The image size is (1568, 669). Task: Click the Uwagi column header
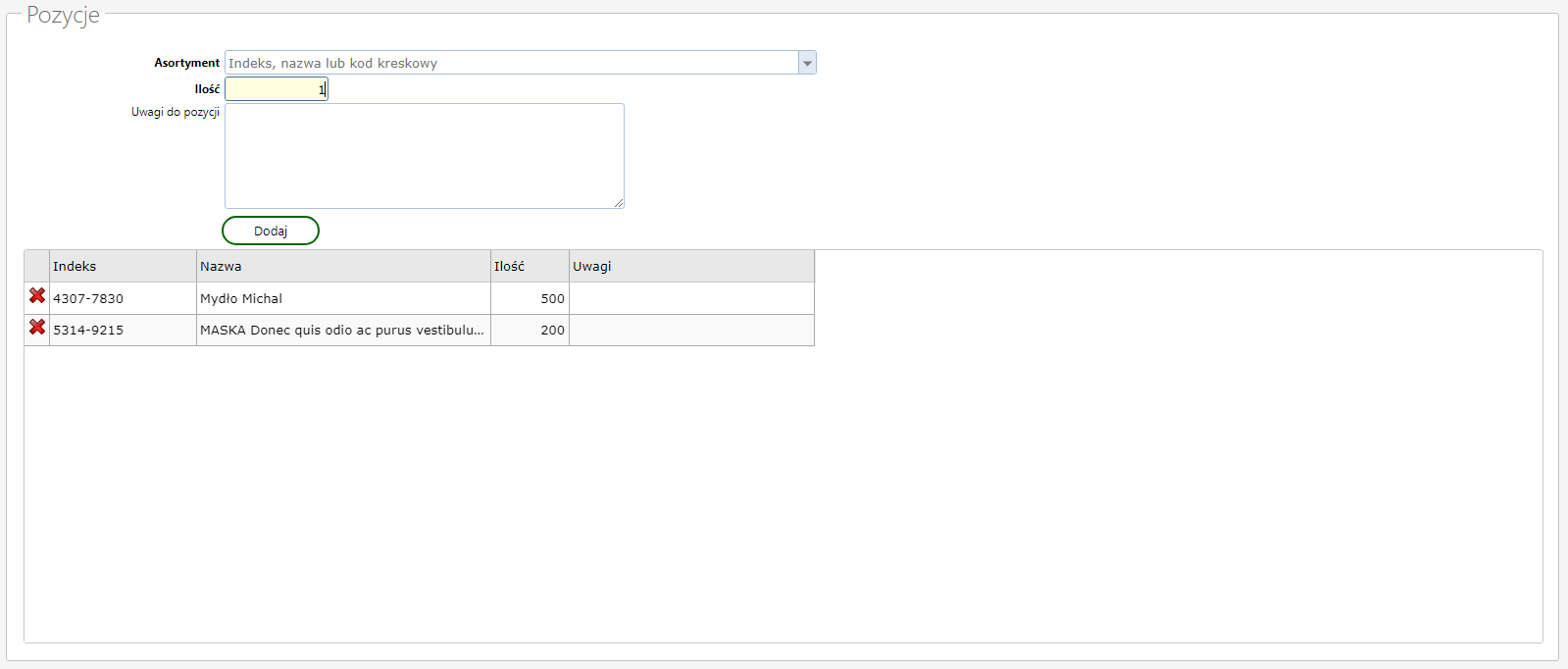[691, 266]
